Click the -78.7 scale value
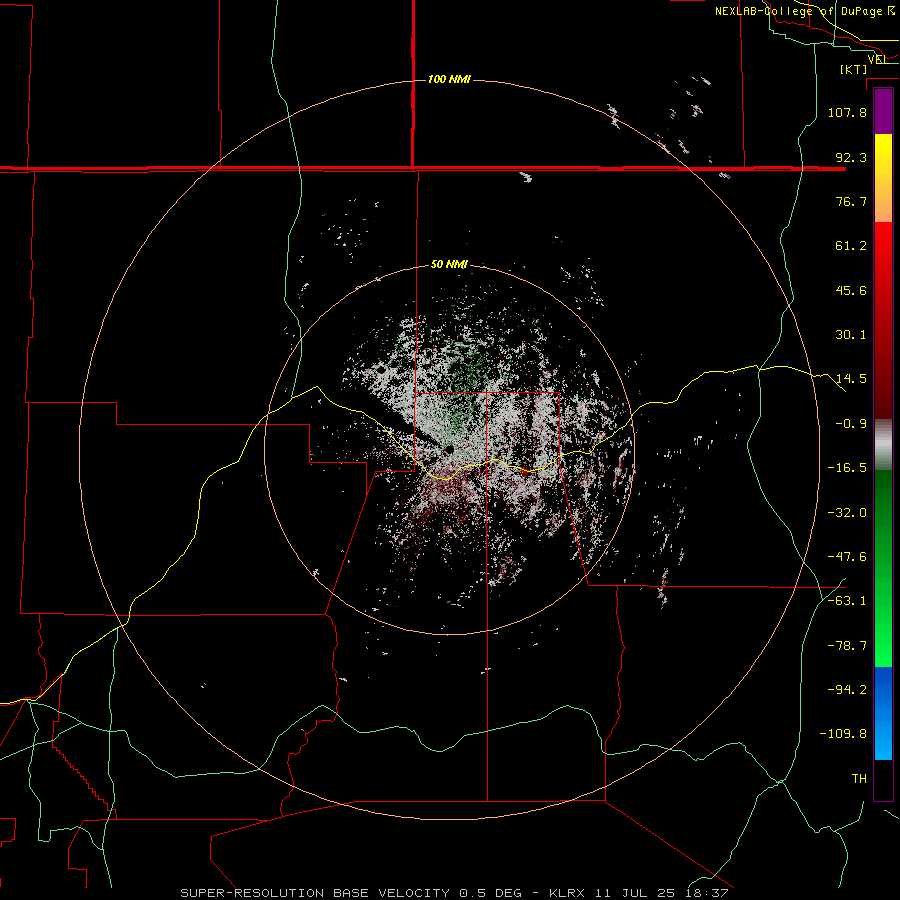900x900 pixels. coord(847,646)
